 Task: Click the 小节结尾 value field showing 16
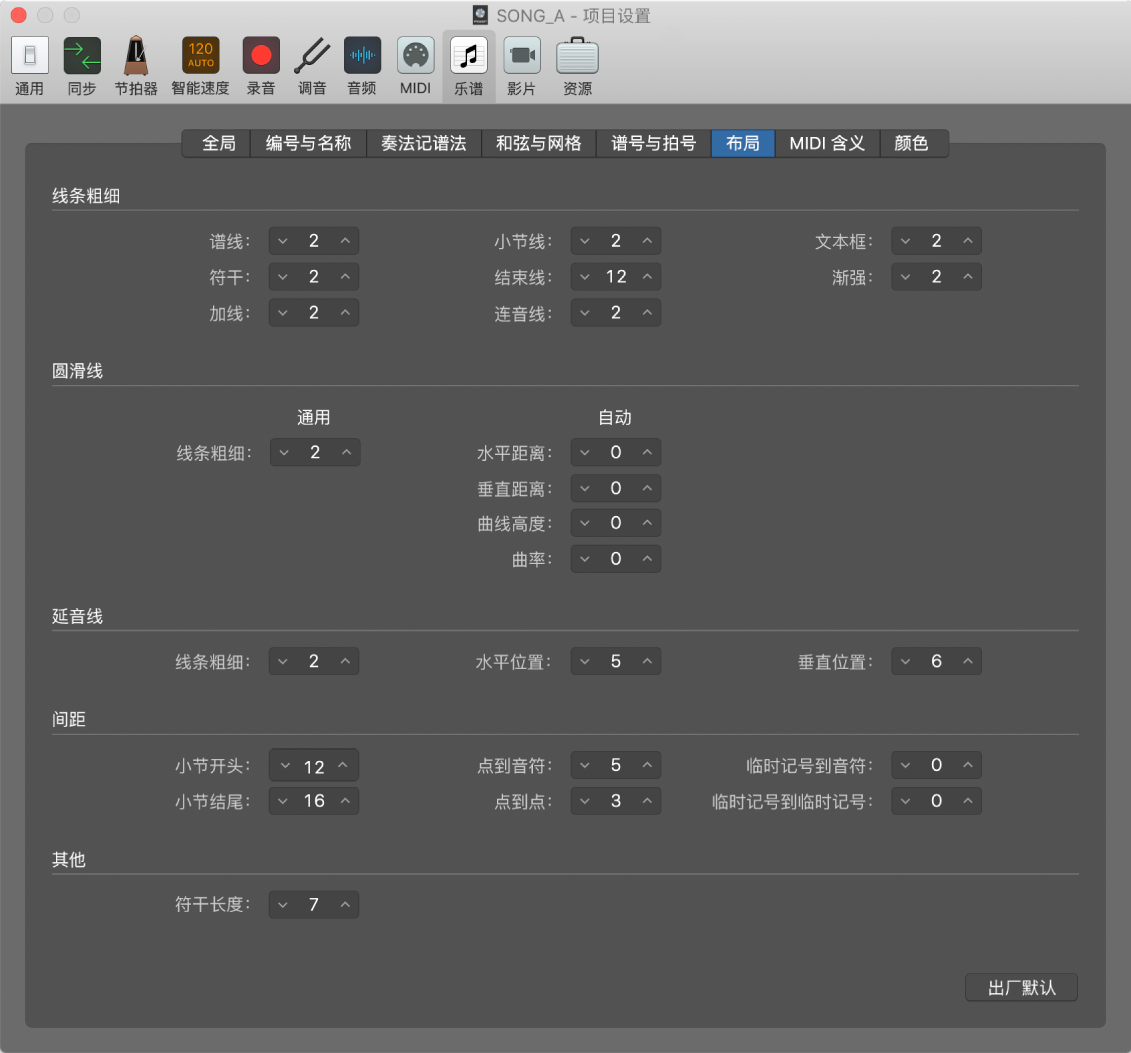click(x=314, y=801)
